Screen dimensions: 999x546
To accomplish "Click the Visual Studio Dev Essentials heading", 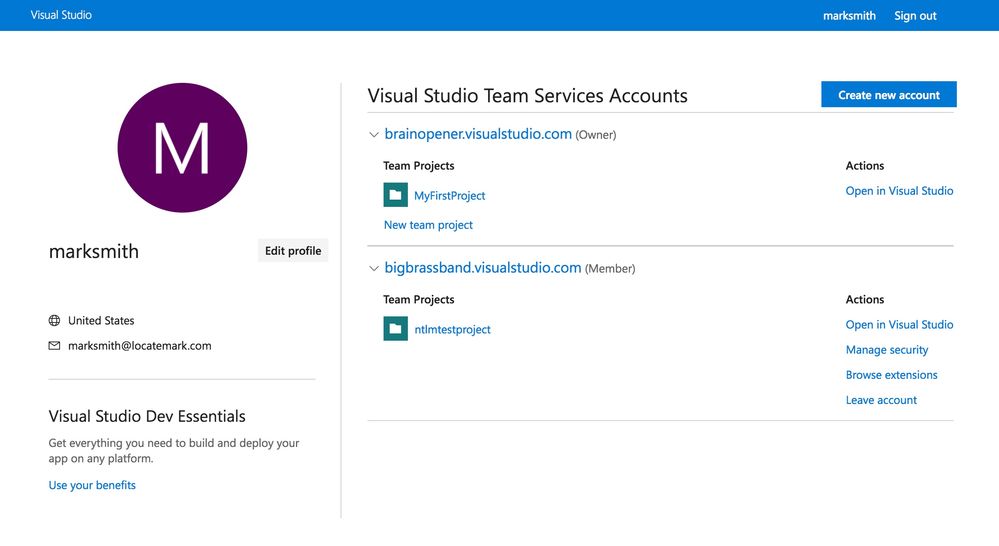I will pyautogui.click(x=147, y=416).
